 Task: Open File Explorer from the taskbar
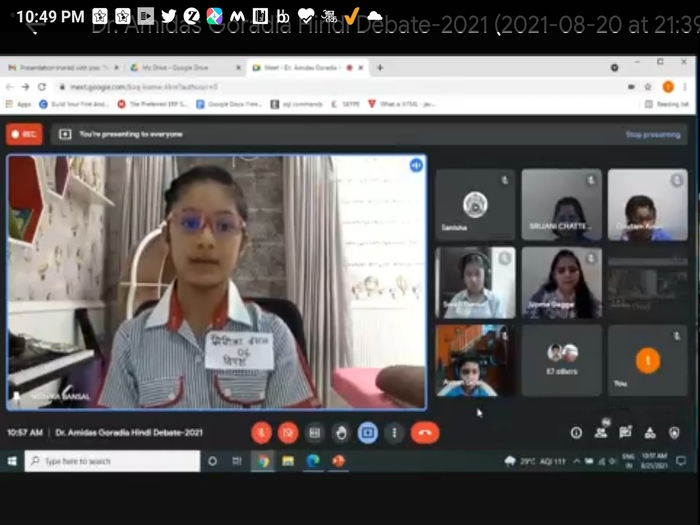coord(288,461)
